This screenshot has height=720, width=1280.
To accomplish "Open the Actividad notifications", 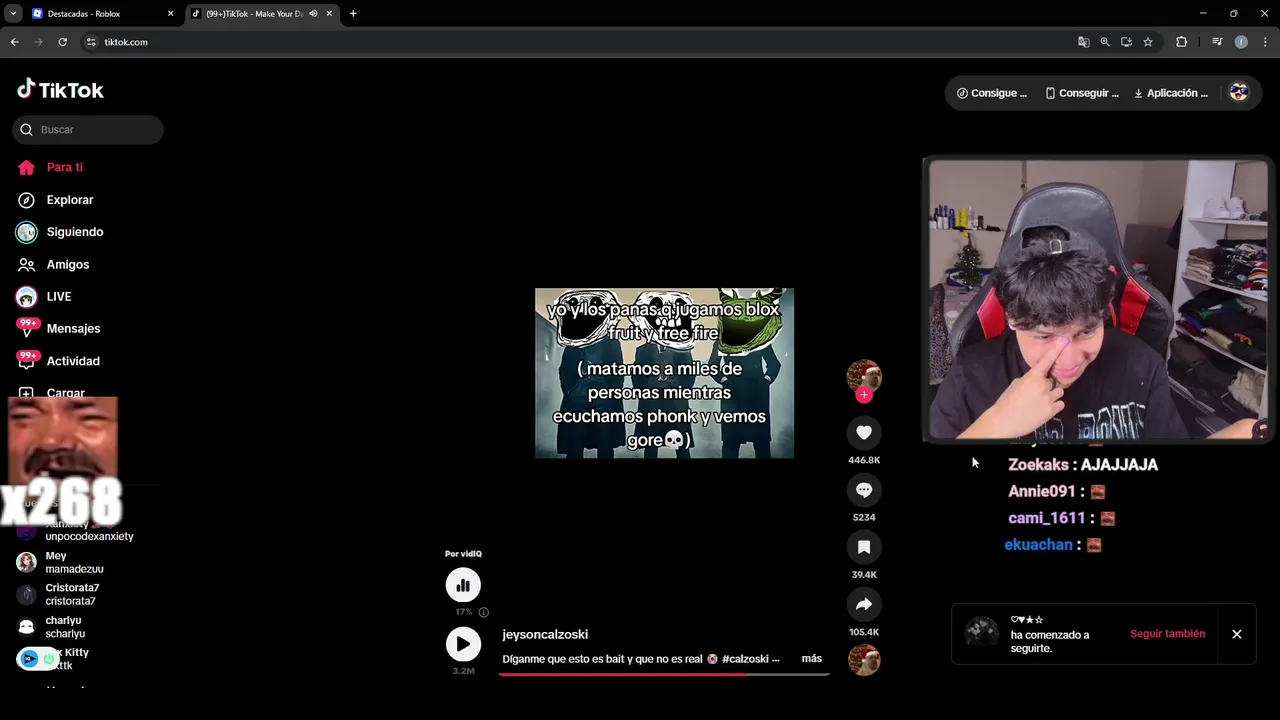I will click(72, 361).
